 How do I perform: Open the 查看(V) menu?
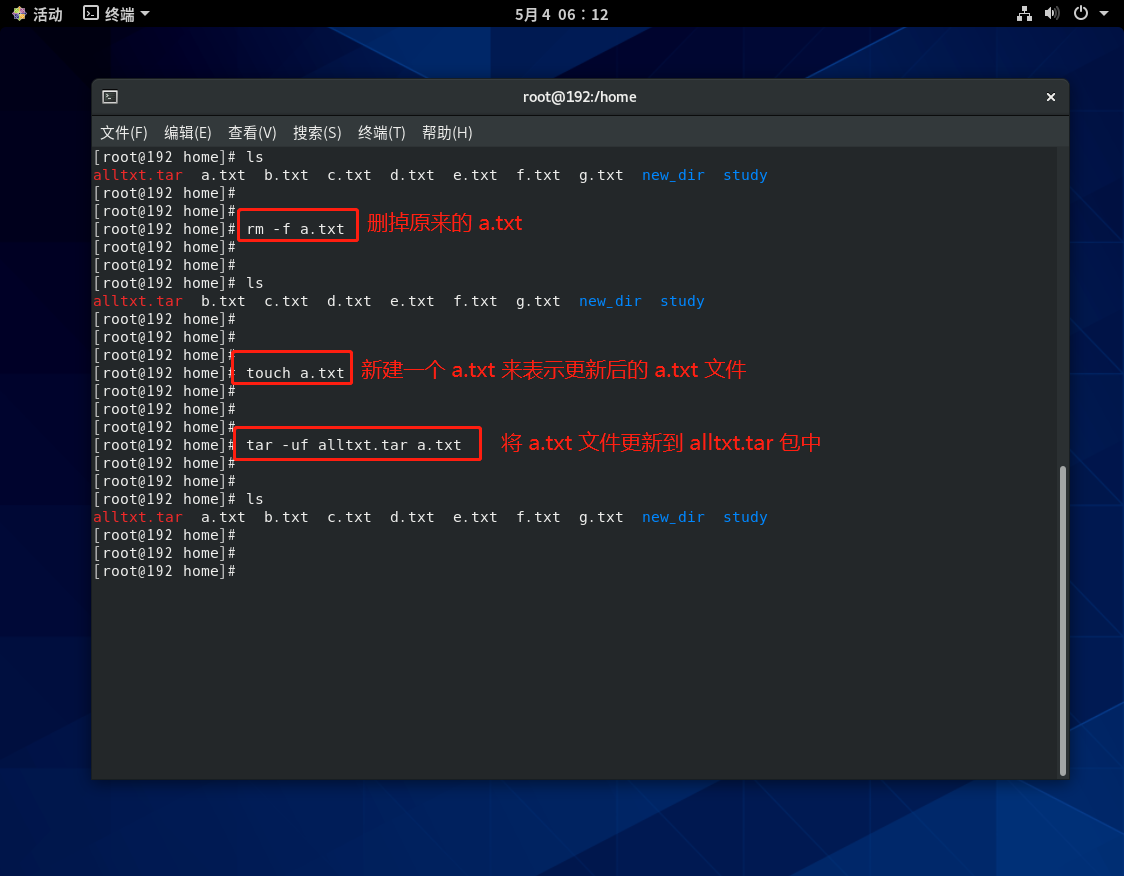[x=252, y=133]
